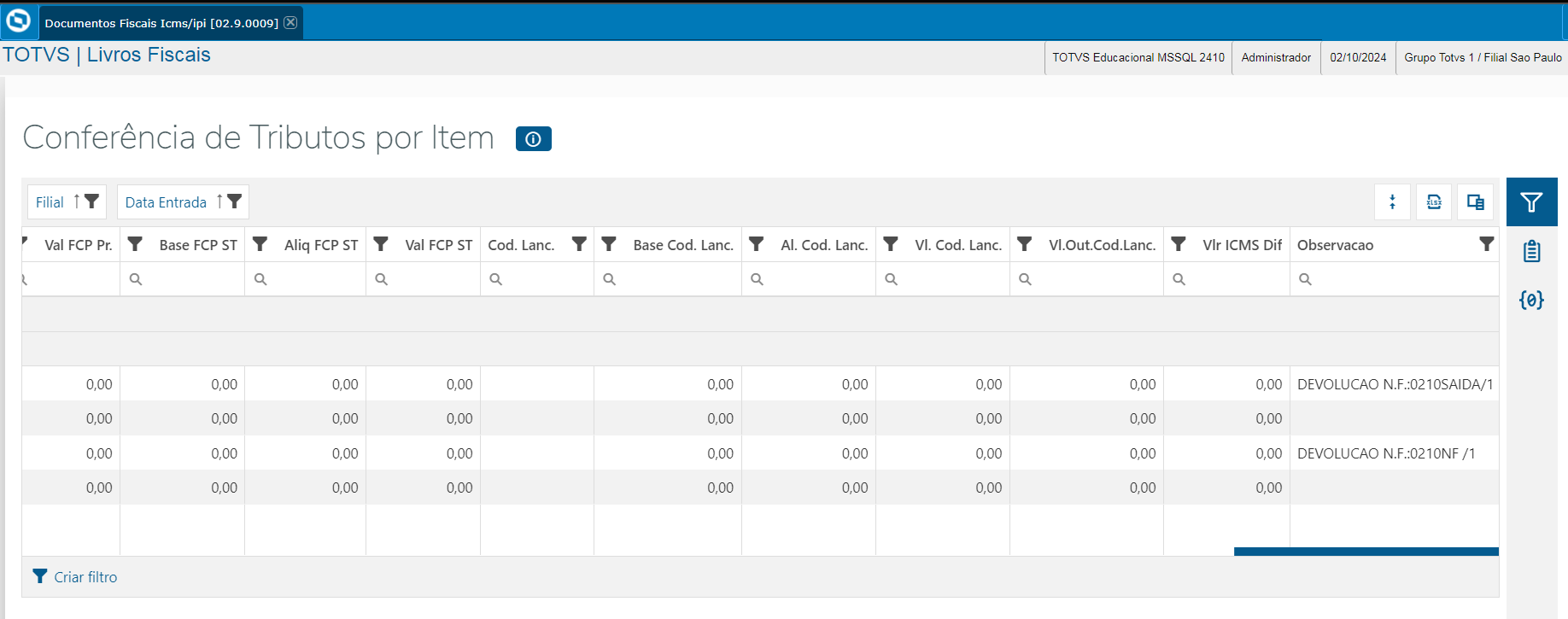
Task: Open filter for Base FCP ST column
Action: (x=135, y=244)
